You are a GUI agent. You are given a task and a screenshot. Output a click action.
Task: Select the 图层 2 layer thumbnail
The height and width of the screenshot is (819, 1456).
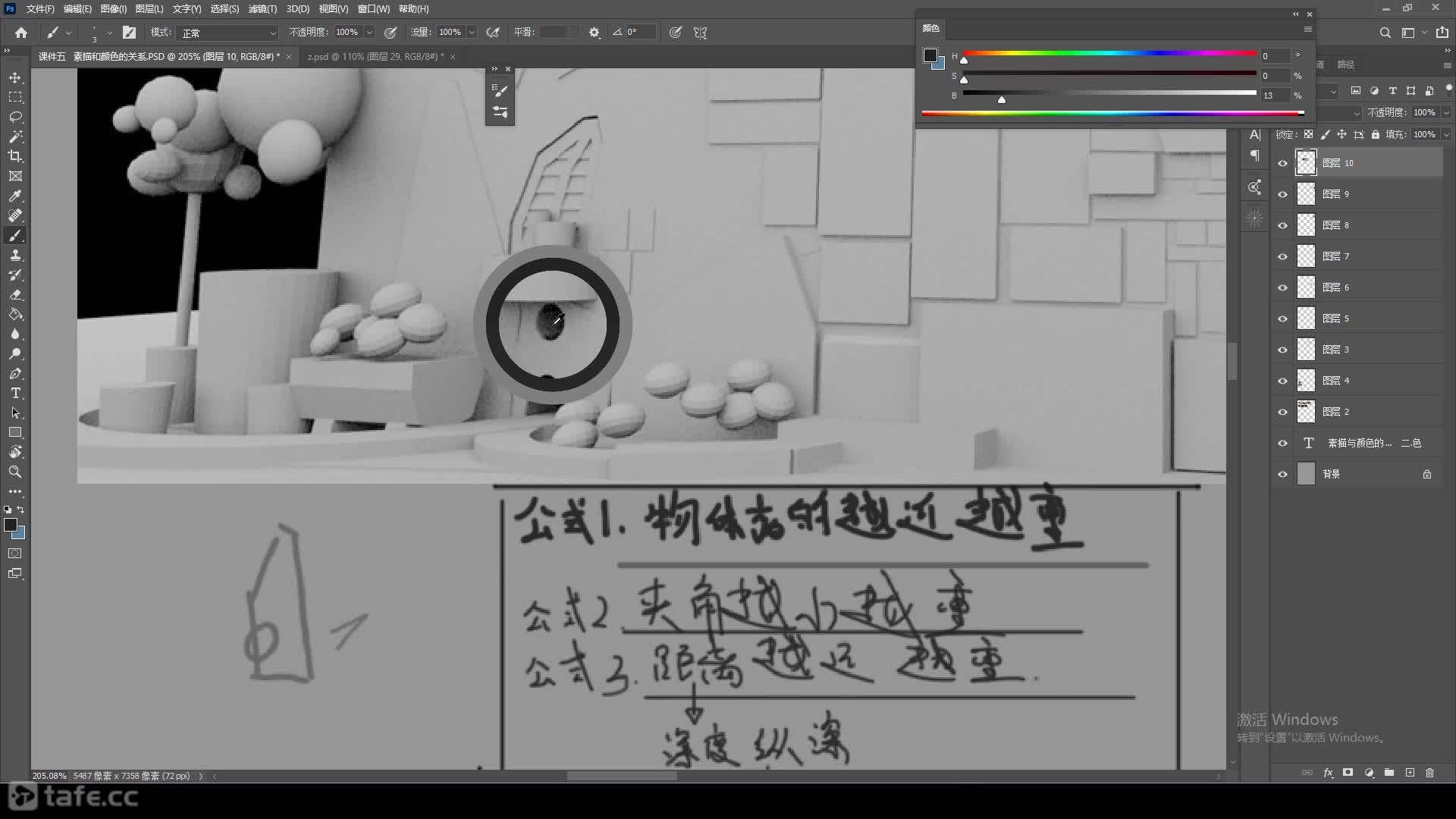click(1306, 412)
